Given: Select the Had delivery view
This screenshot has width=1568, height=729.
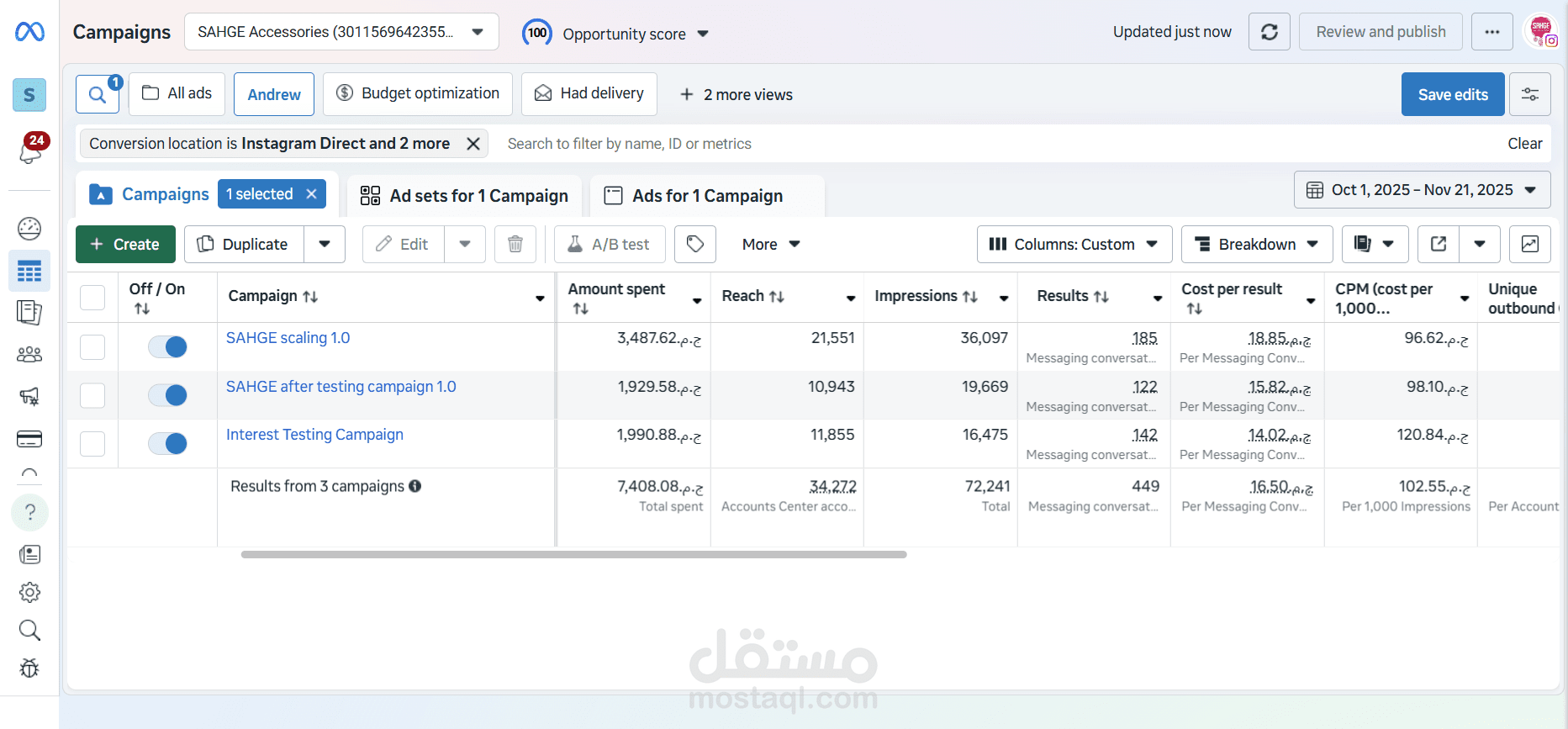Looking at the screenshot, I should (x=589, y=93).
